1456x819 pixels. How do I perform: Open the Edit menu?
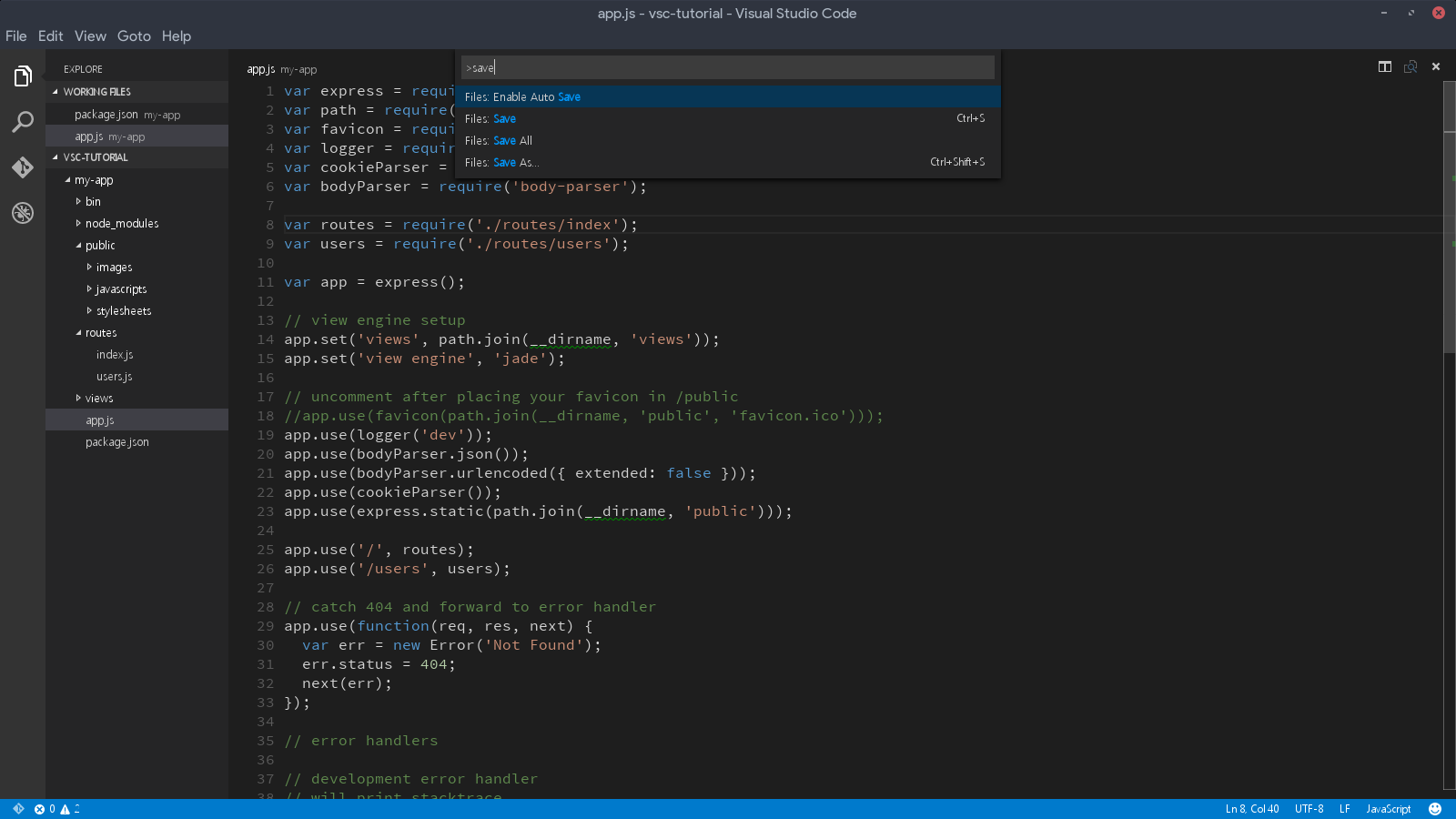pos(50,36)
